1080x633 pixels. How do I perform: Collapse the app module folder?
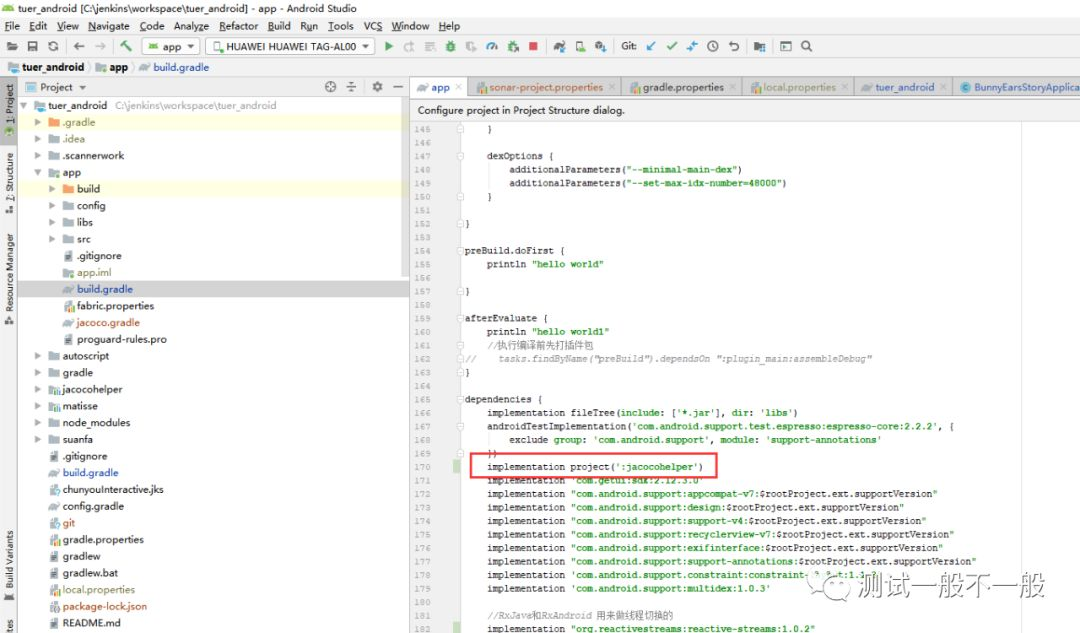click(x=39, y=172)
